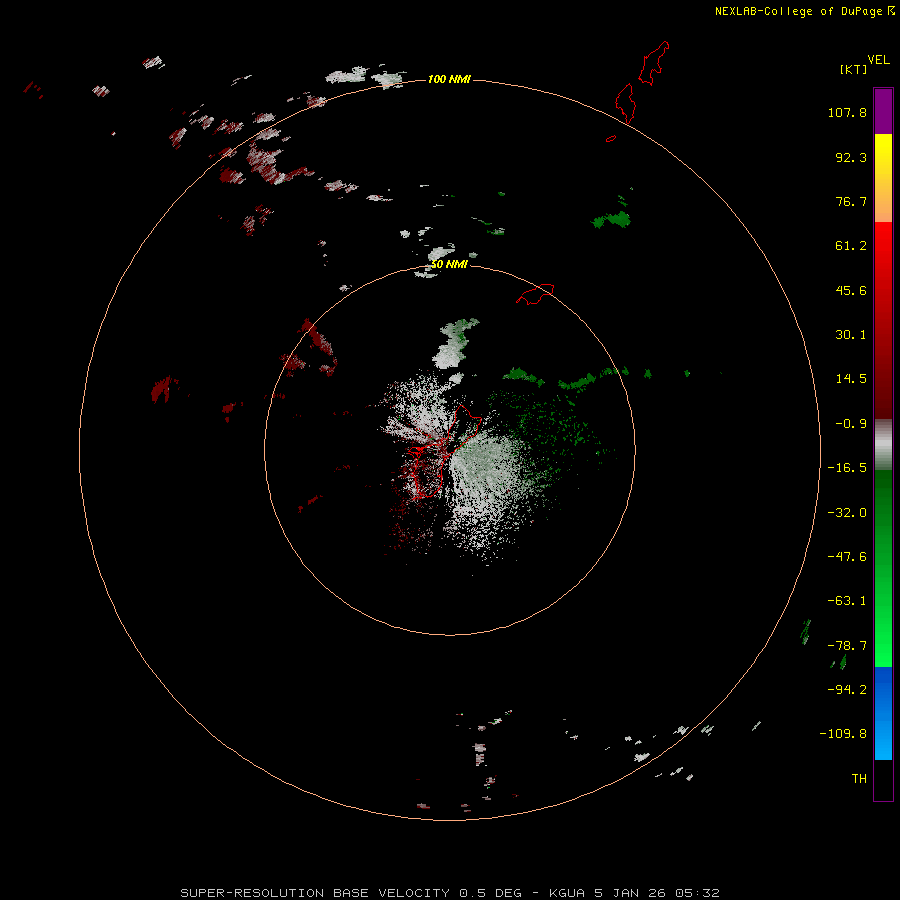The height and width of the screenshot is (900, 900).
Task: Click the NEXLAB-College of DuPage watermark text
Action: point(798,11)
